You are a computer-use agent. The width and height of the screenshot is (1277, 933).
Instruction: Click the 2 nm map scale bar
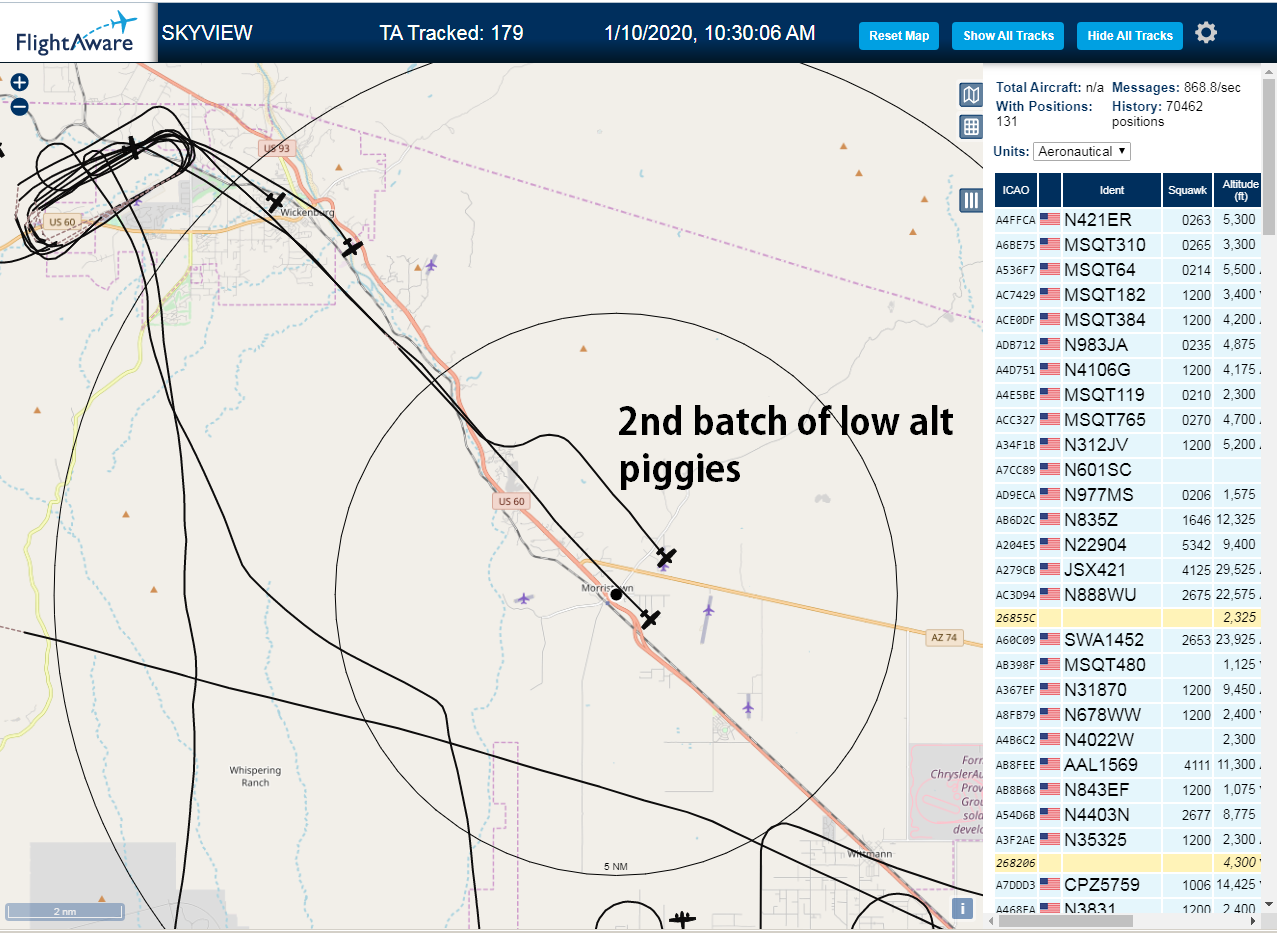(x=65, y=912)
